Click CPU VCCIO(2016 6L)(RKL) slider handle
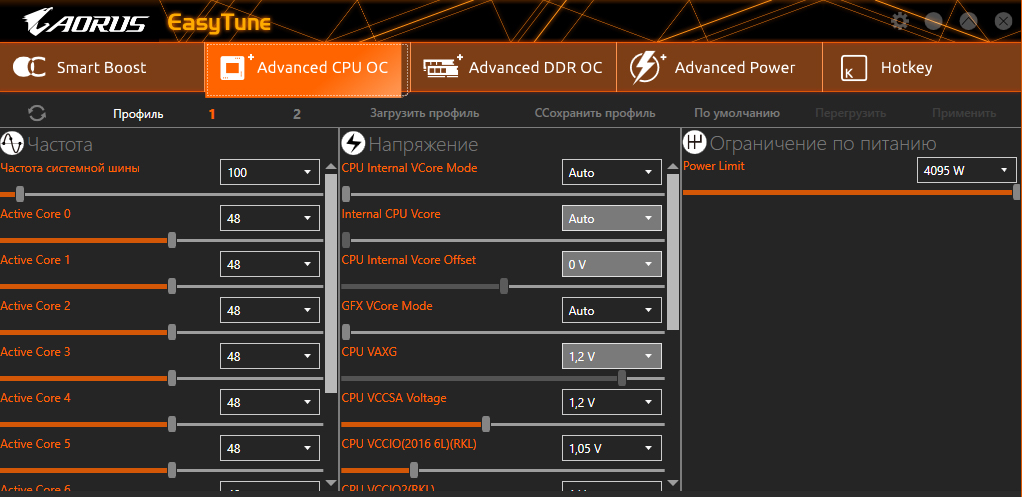This screenshot has height=497, width=1022. pos(414,470)
